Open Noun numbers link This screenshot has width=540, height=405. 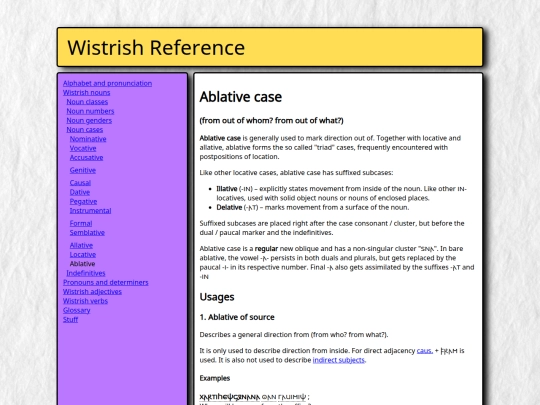pyautogui.click(x=90, y=111)
